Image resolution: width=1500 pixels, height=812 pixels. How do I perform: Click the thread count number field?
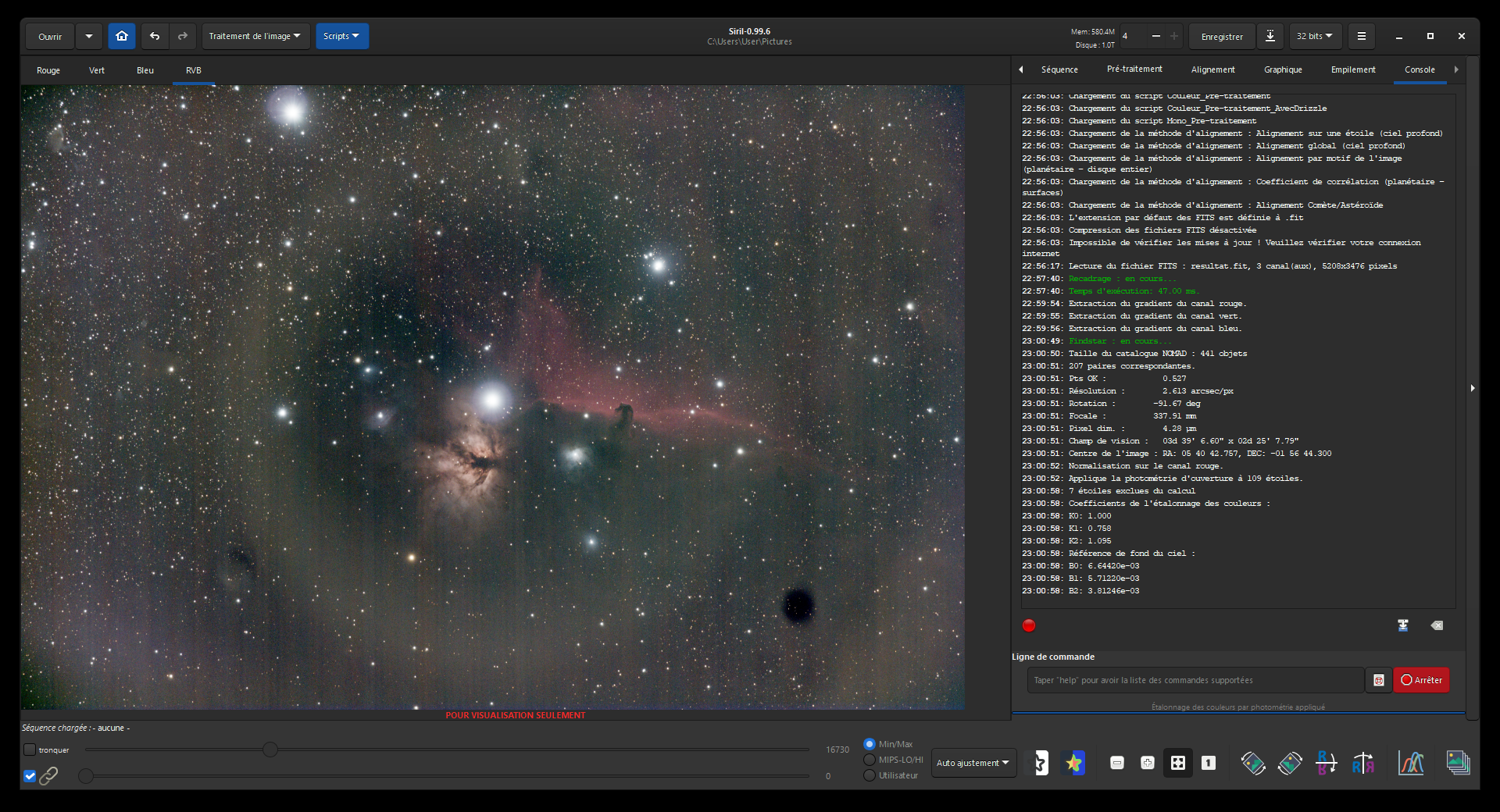1132,36
